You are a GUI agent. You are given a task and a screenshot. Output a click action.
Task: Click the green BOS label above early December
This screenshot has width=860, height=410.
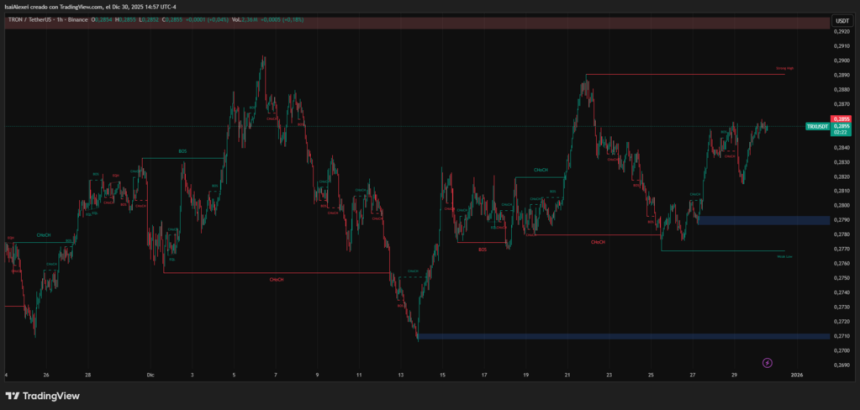pos(183,152)
